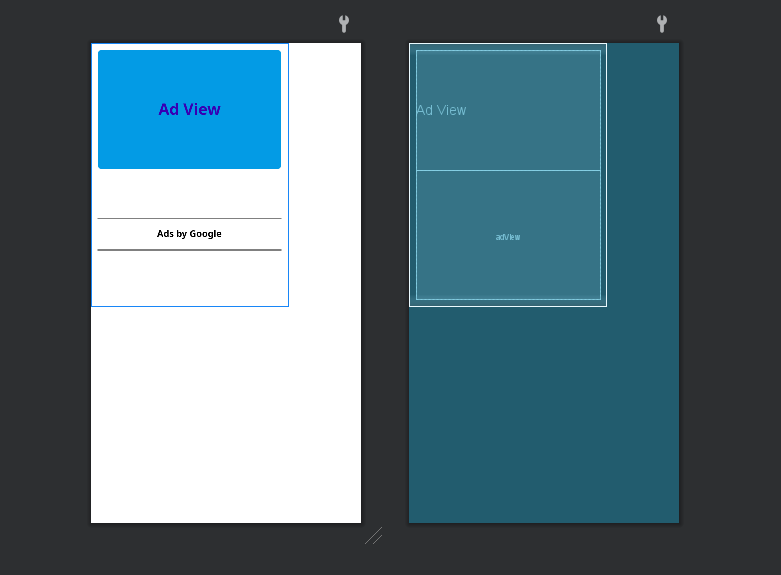
Task: Select the 'Ad View' text in blueprint
Action: [441, 110]
